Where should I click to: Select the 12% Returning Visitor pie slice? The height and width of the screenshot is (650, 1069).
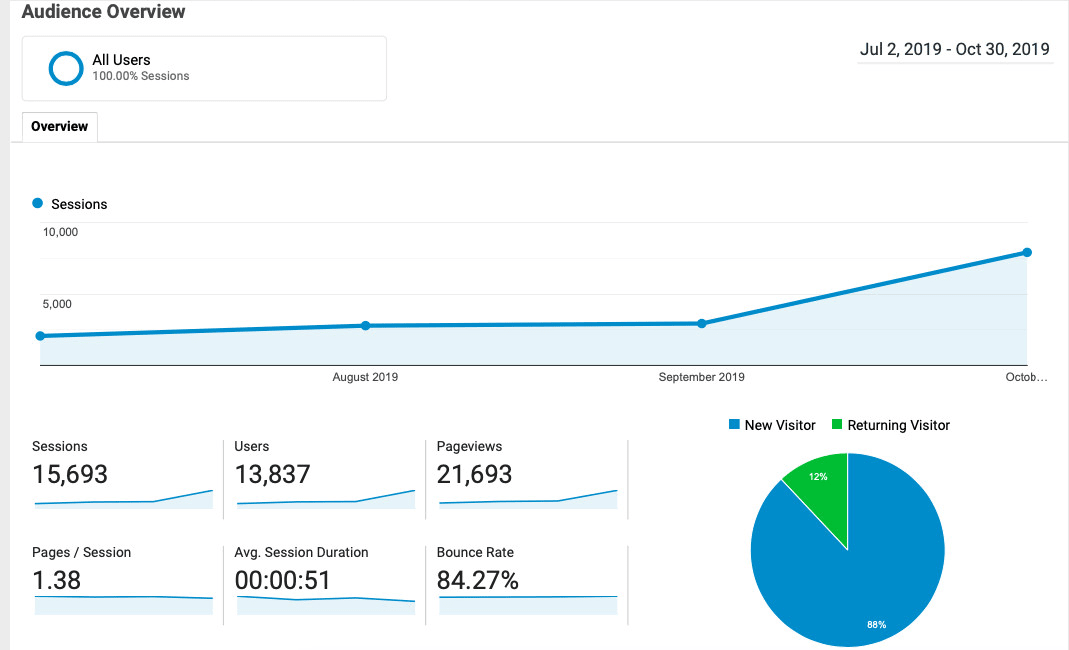tap(818, 477)
